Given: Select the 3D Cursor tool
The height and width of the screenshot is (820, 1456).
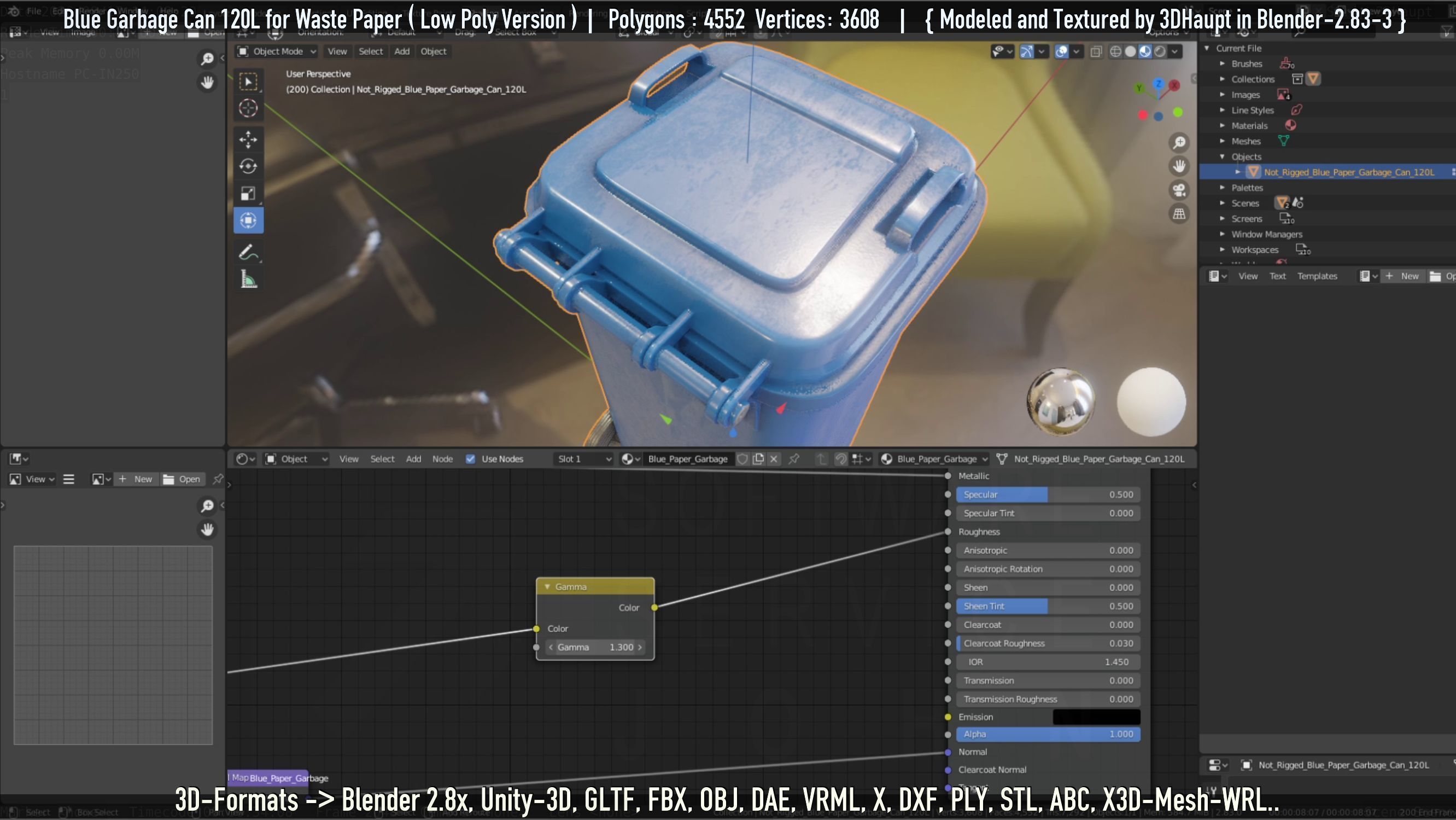Looking at the screenshot, I should coord(248,108).
